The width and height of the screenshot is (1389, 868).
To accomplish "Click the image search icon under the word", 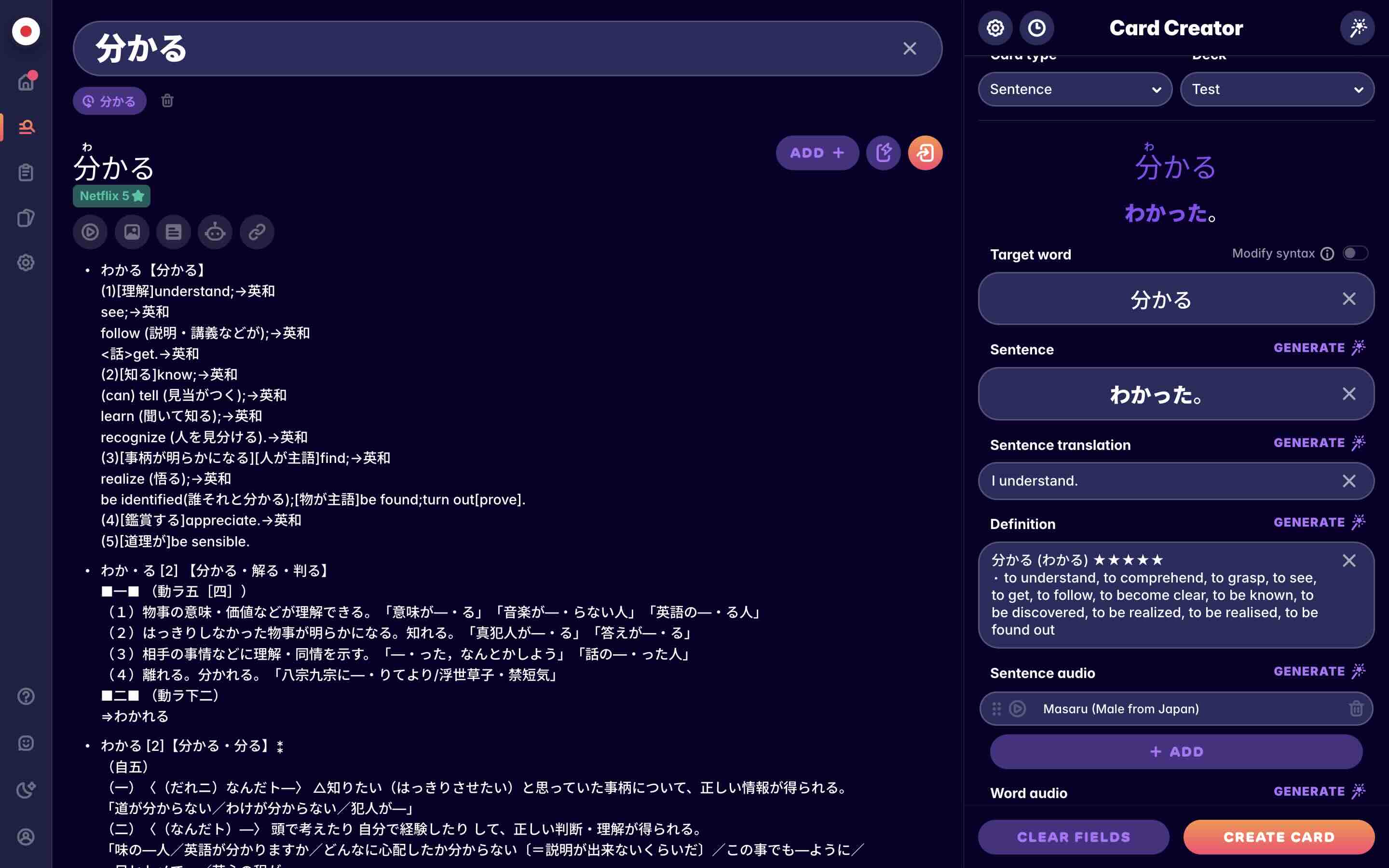I will coord(132,232).
